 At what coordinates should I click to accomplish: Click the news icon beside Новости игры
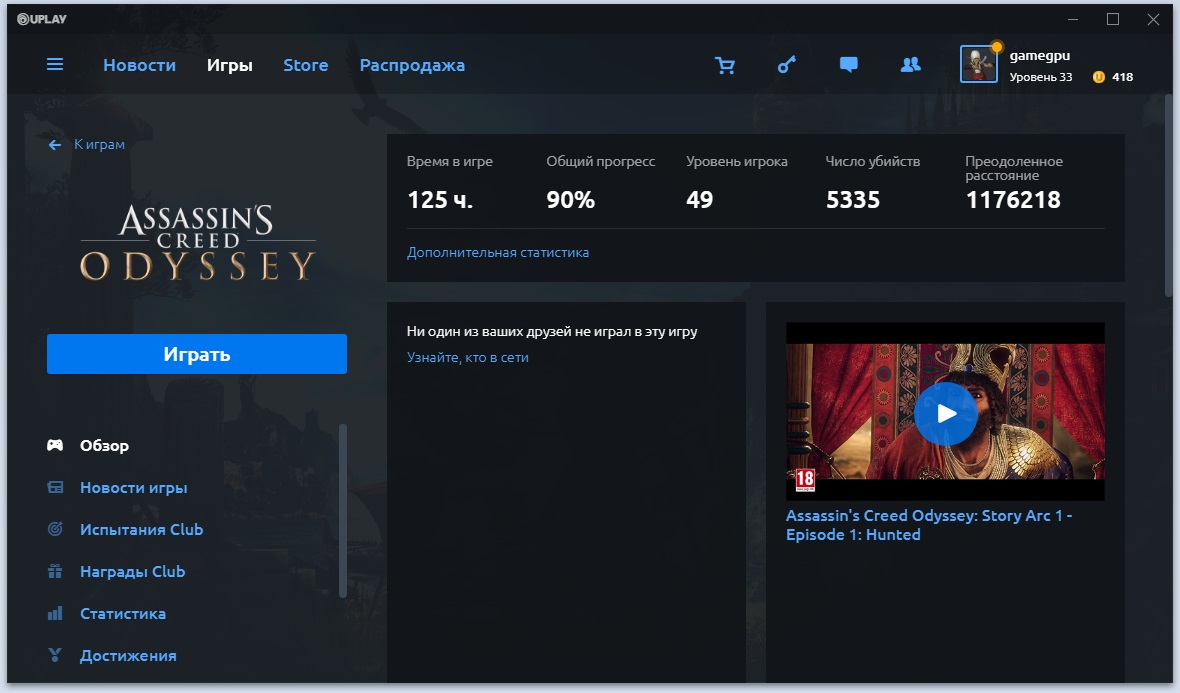pyautogui.click(x=55, y=488)
